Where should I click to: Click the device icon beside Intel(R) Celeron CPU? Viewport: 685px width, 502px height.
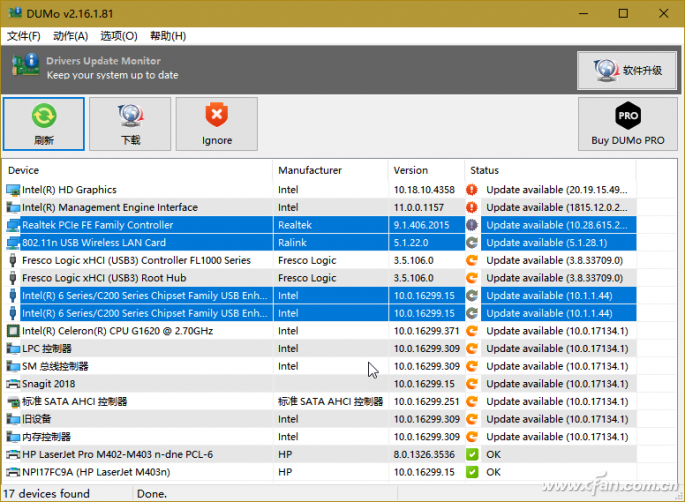coord(13,331)
